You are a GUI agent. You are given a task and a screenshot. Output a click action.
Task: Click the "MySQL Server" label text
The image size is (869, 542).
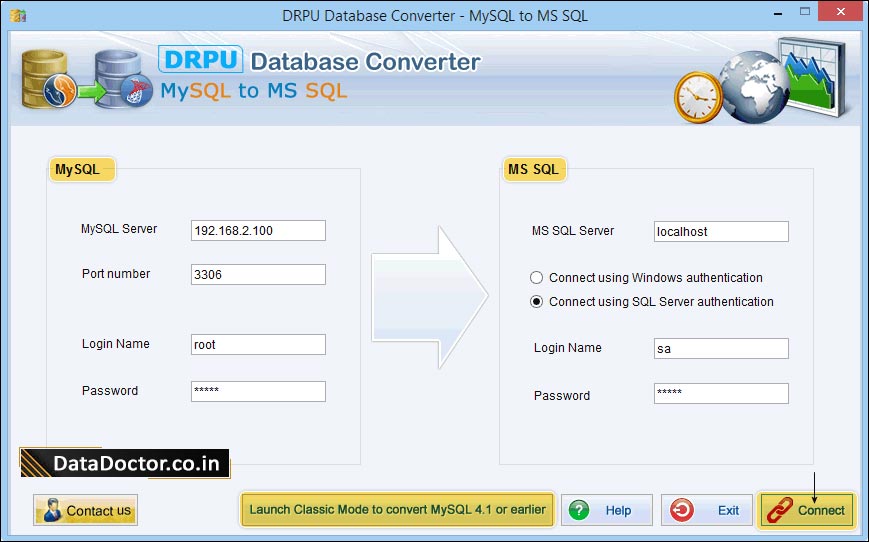pos(119,229)
